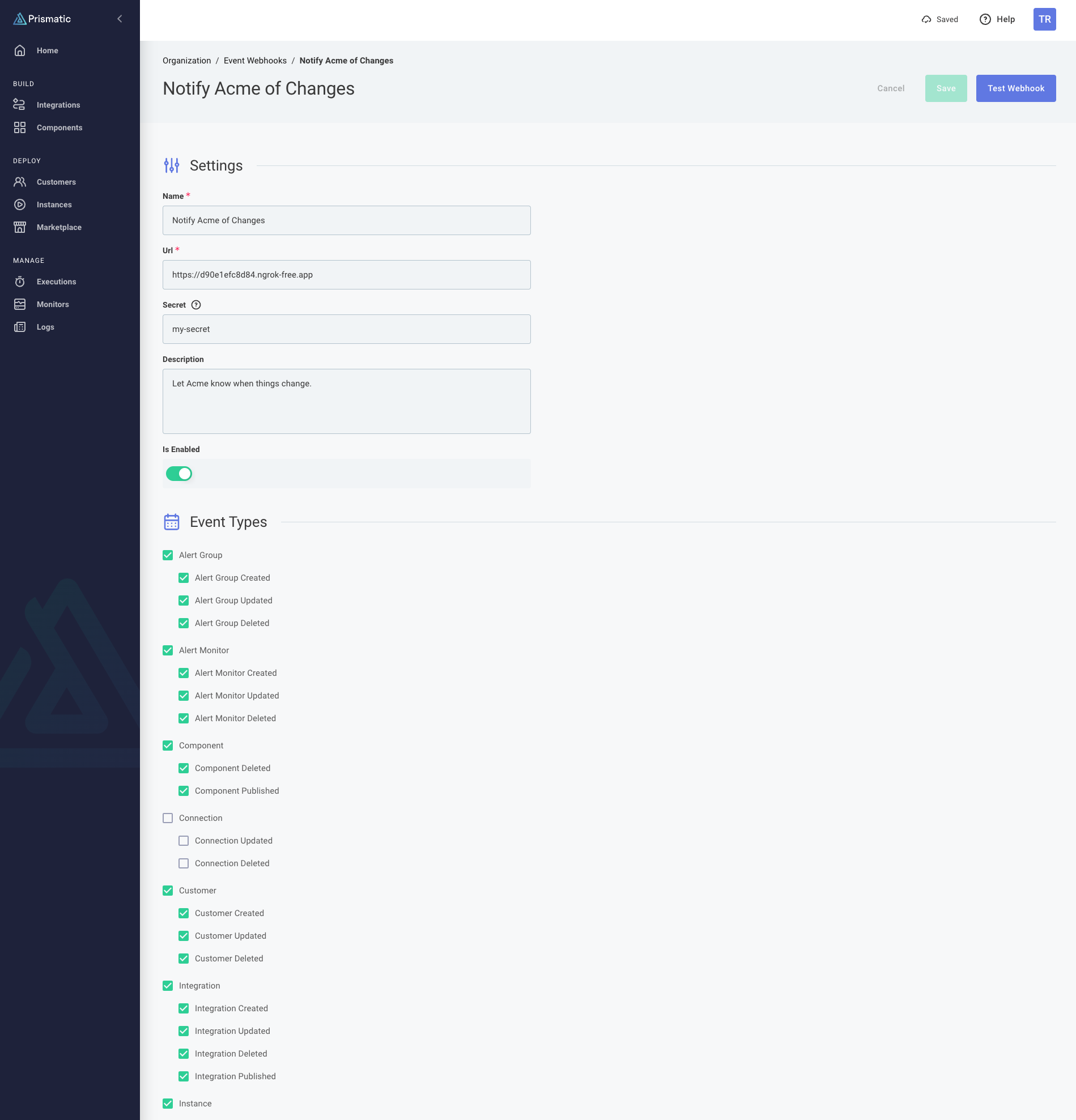Go to Customers via sidebar icon
Screen dimensions: 1076x1120
19,182
